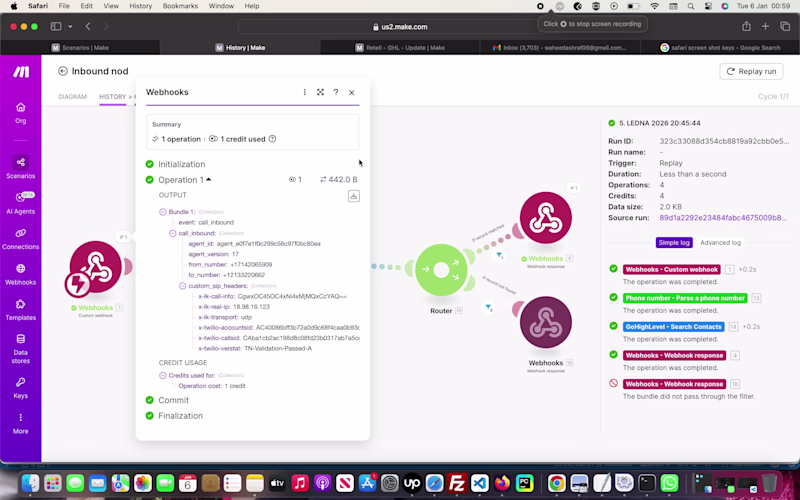Click the Make logo at top of sidebar
Image resolution: width=800 pixels, height=500 pixels.
point(21,72)
